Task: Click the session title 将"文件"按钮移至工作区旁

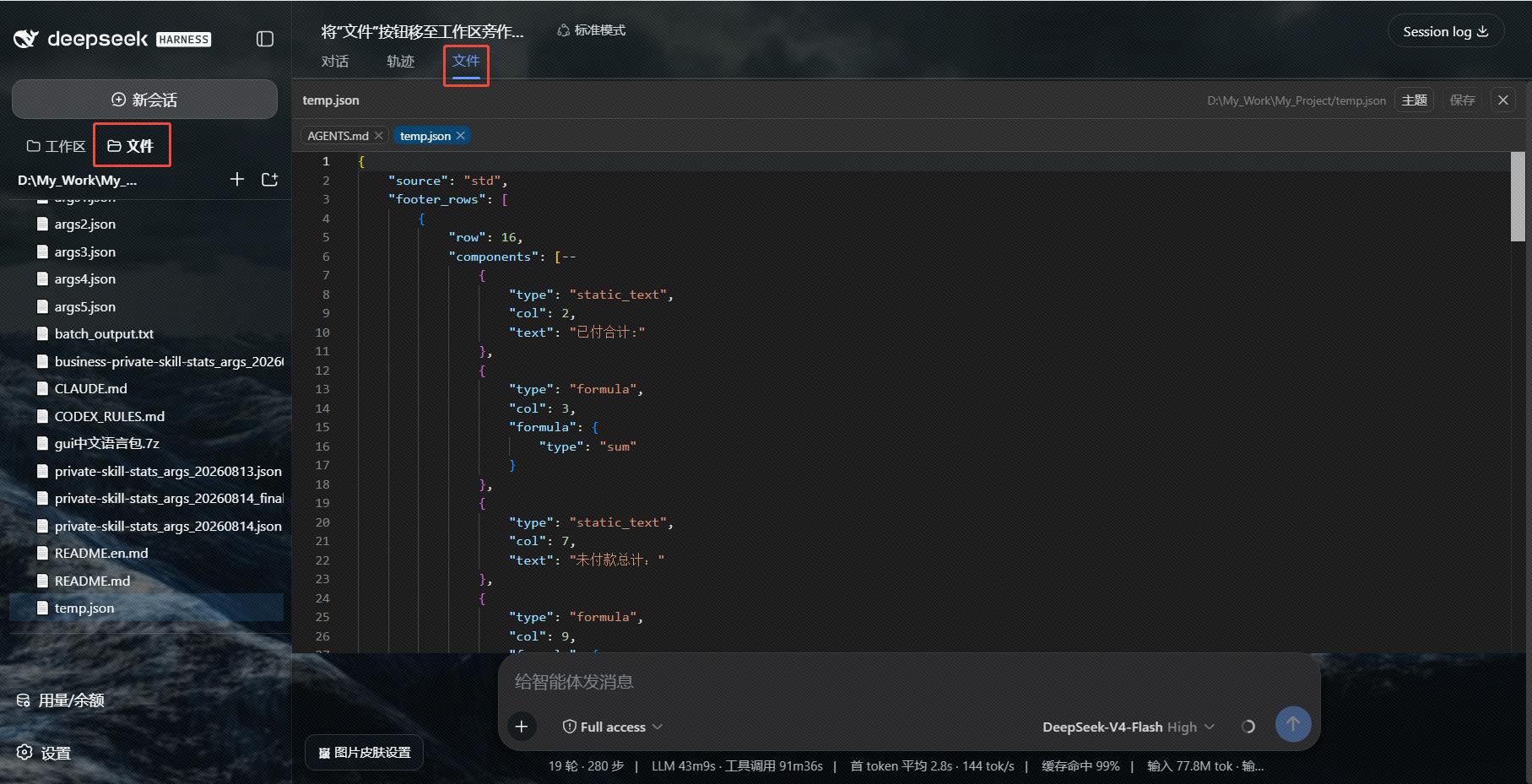Action: [422, 31]
